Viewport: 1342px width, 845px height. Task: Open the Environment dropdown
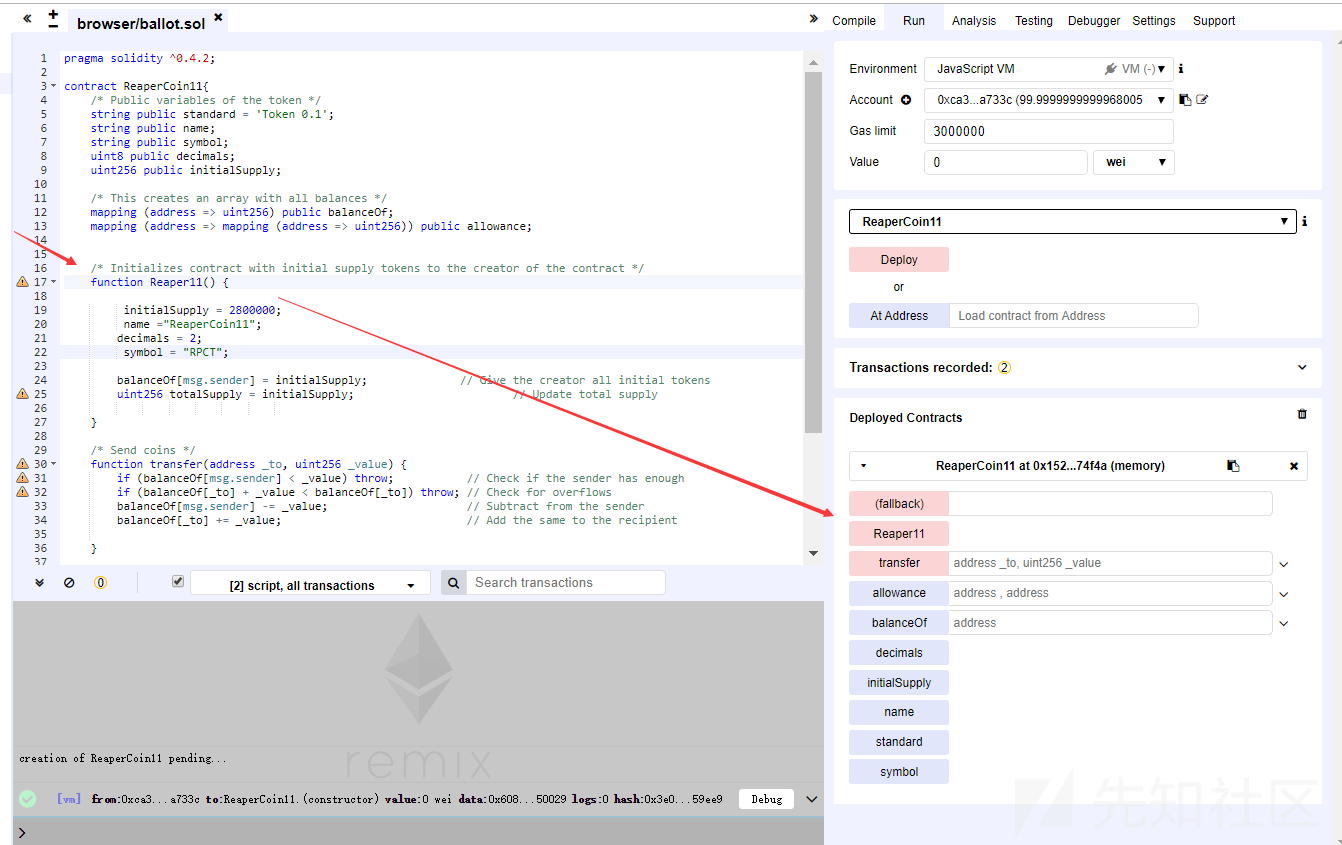coord(1048,69)
